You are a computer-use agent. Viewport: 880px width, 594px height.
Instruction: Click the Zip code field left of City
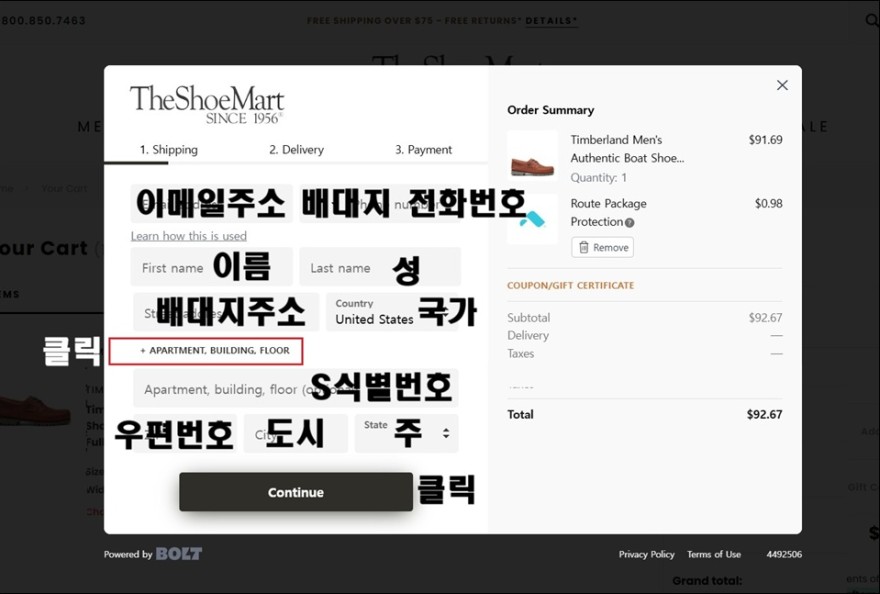185,434
